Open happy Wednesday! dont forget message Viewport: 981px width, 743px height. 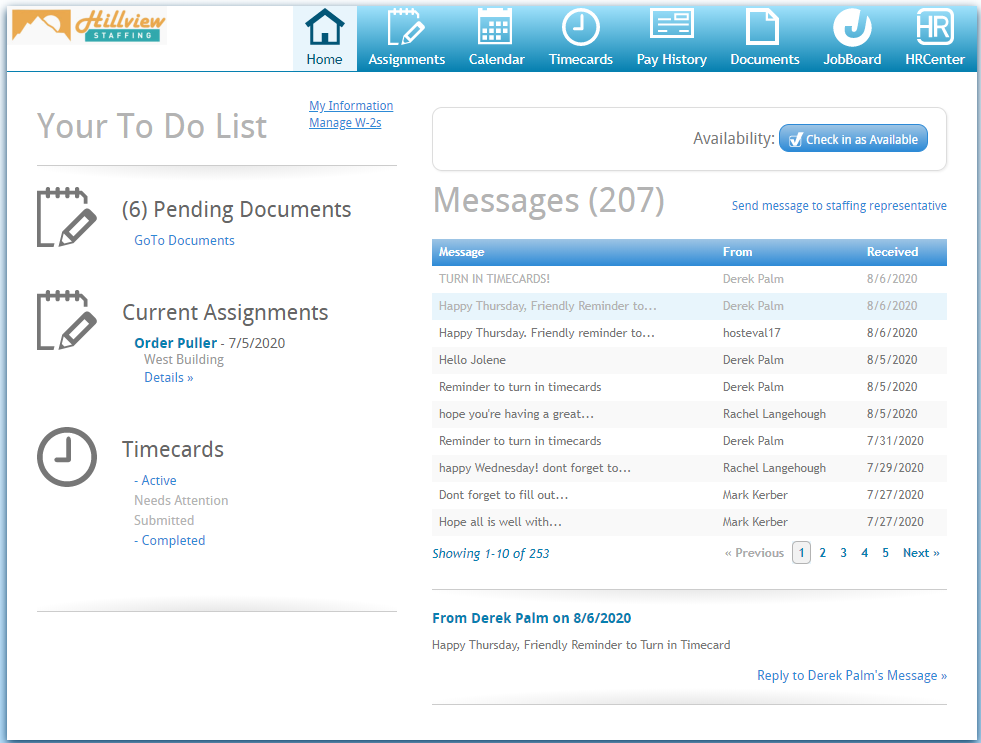(689, 467)
